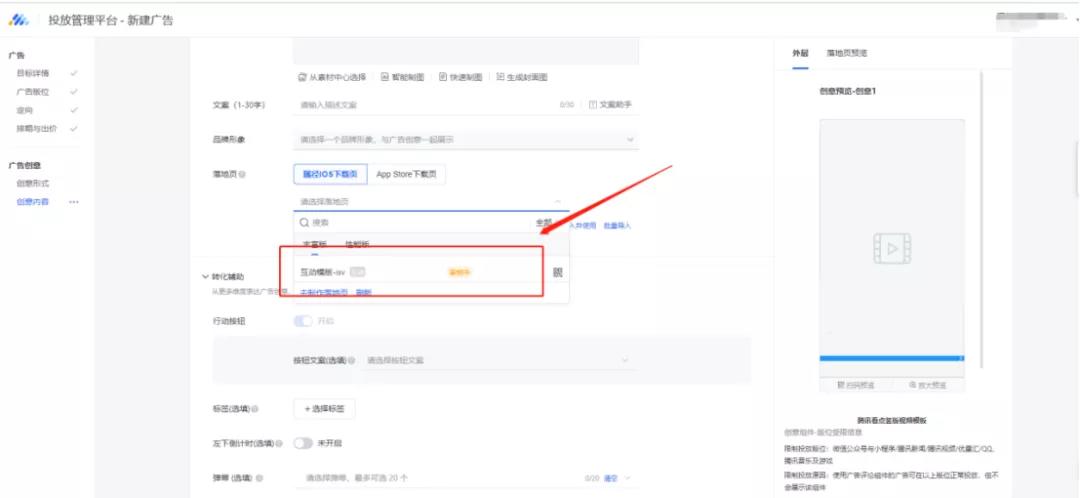The height and width of the screenshot is (498, 1080).
Task: Go to 定向 in sidebar
Action: [25, 110]
